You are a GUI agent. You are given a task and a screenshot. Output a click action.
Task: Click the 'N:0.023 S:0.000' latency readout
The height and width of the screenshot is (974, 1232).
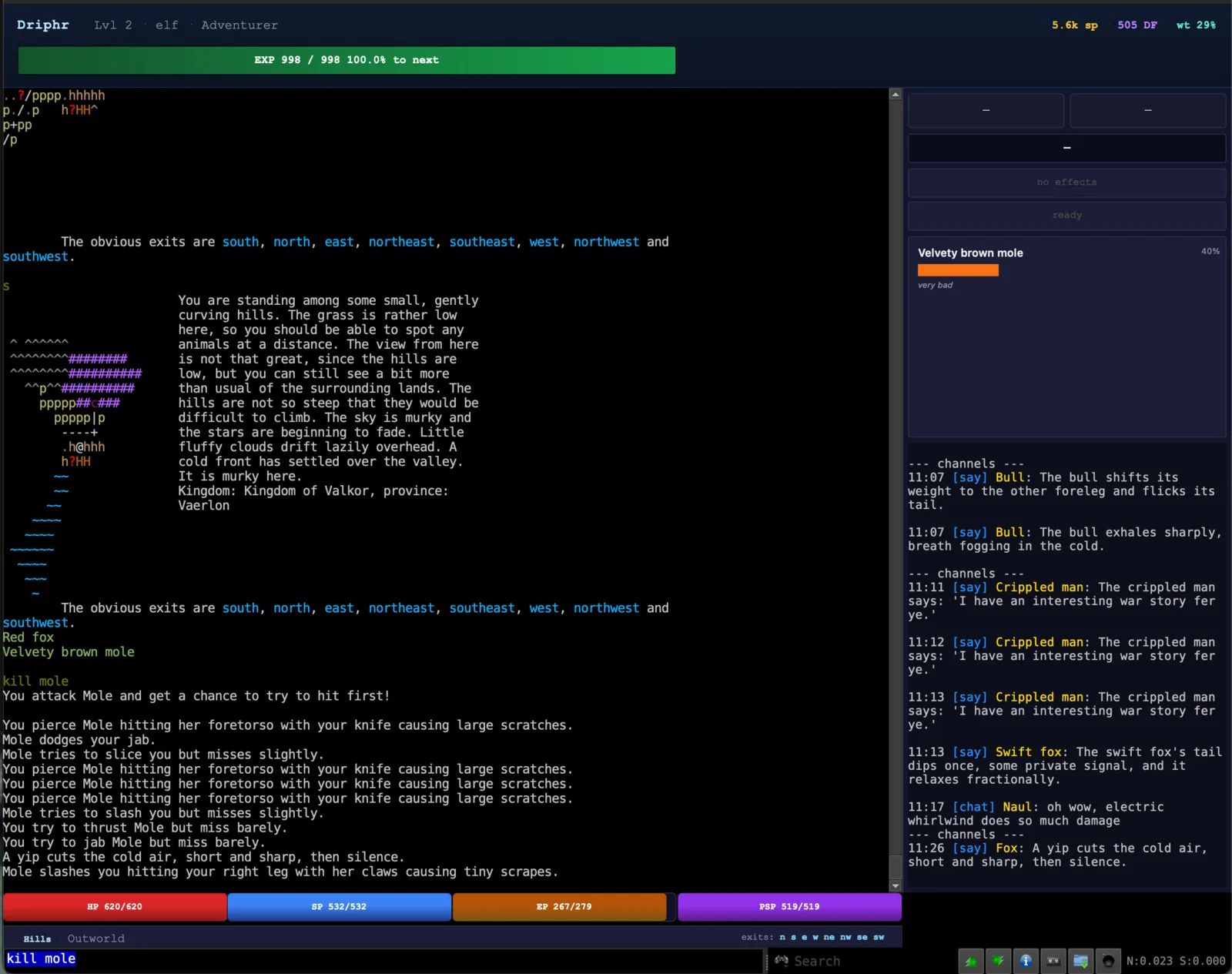1176,961
